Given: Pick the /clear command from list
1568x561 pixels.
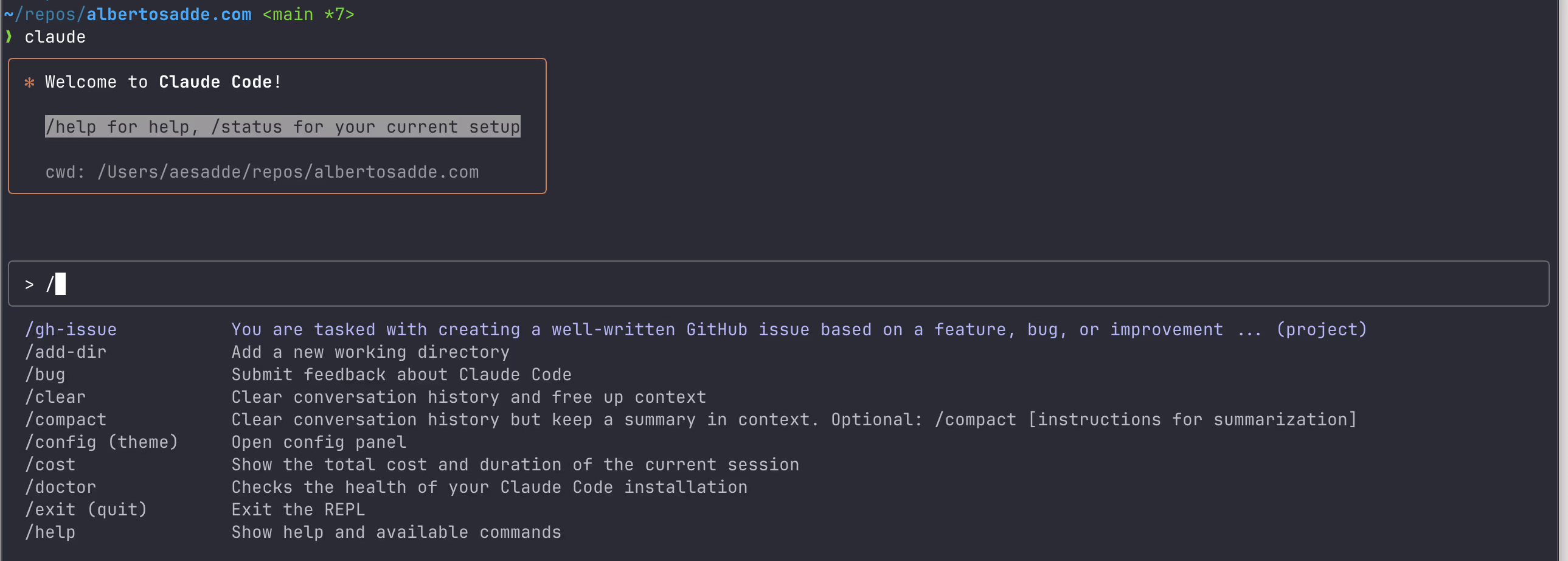Looking at the screenshot, I should click(x=55, y=397).
